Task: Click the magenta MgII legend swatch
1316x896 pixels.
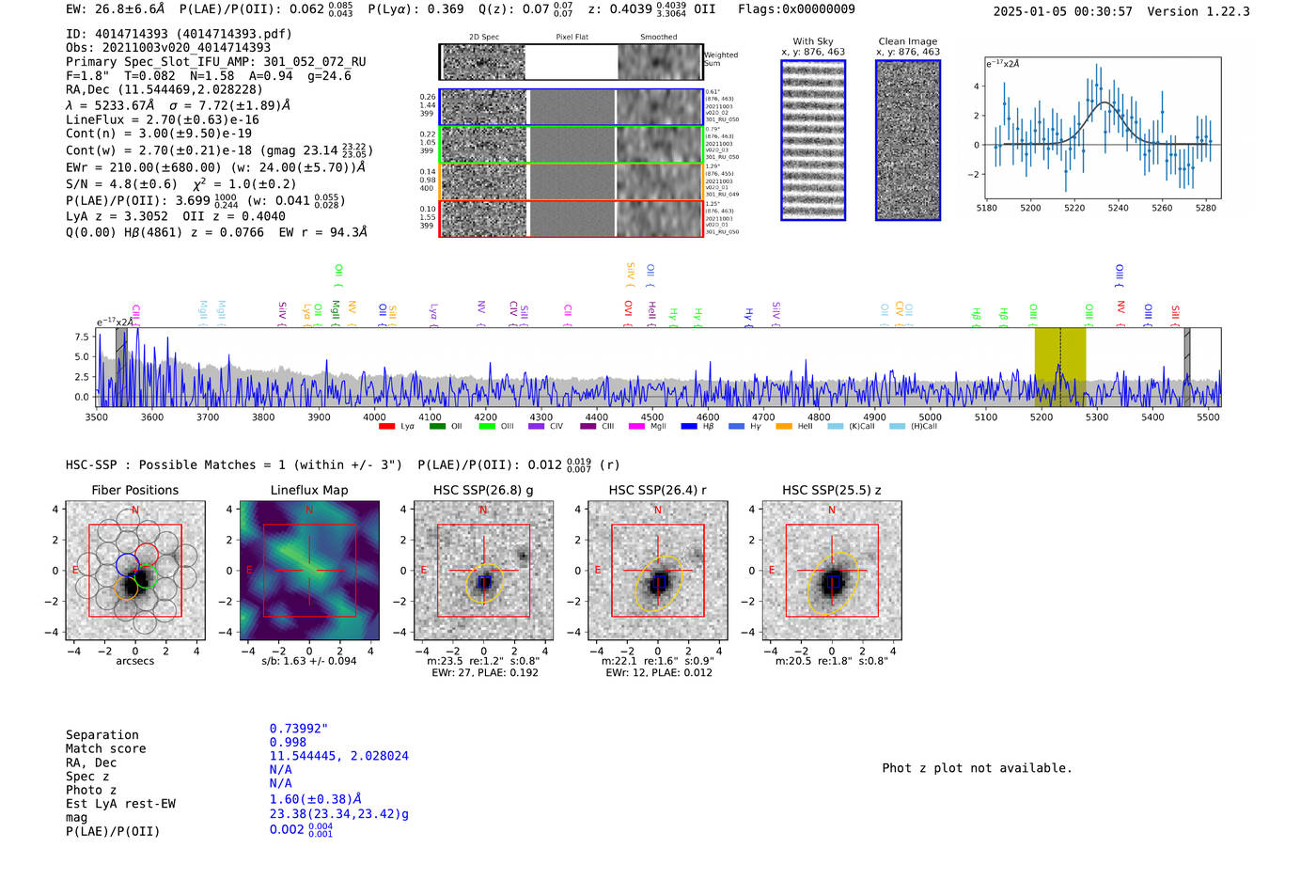Action: 637,426
